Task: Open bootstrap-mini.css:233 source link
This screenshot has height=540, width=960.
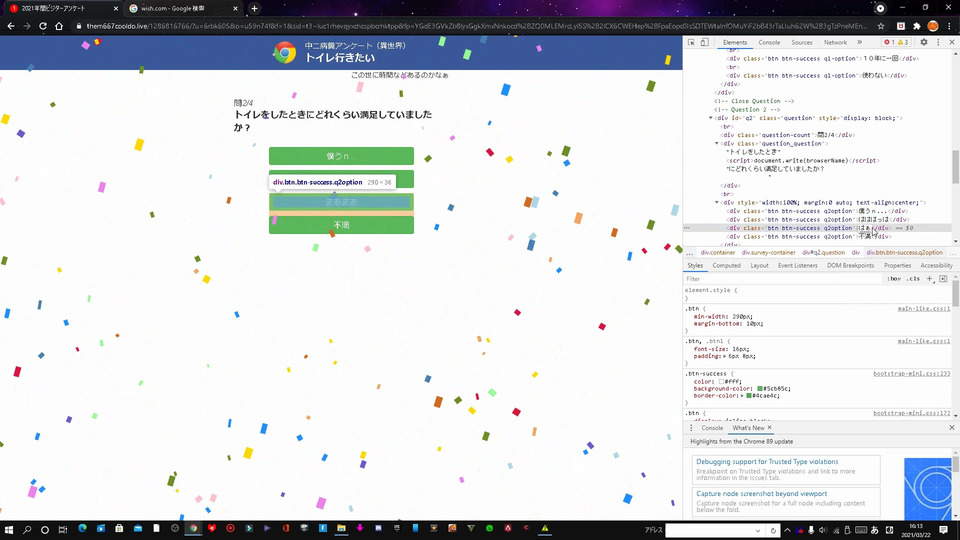Action: 912,373
